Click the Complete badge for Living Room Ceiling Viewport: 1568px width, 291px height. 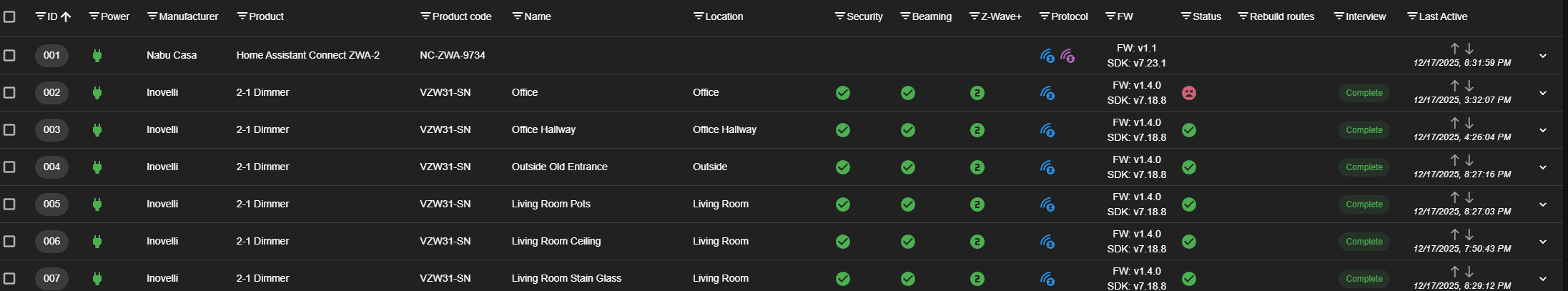coord(1364,242)
